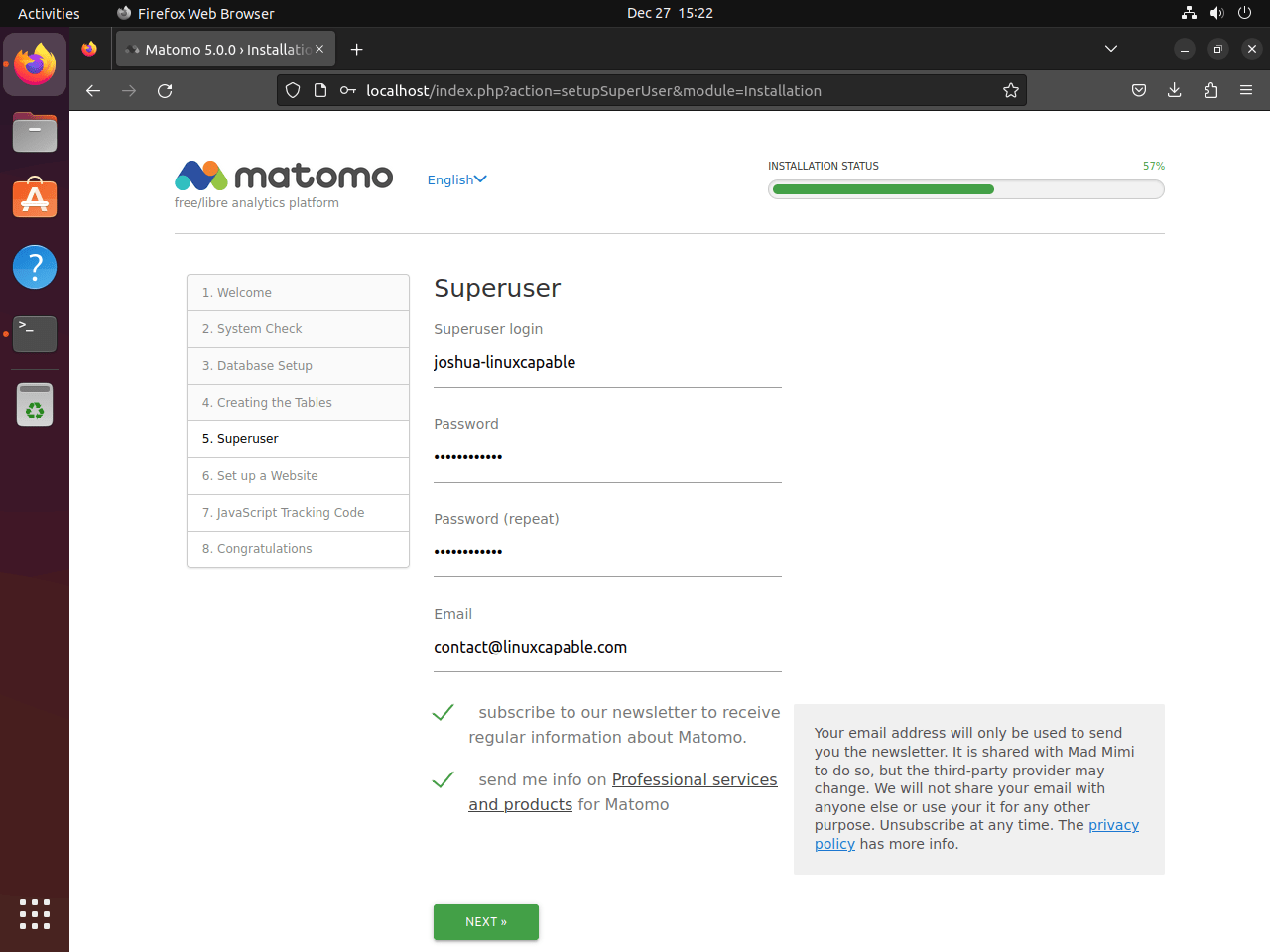Click the NEXT » button

click(x=486, y=922)
